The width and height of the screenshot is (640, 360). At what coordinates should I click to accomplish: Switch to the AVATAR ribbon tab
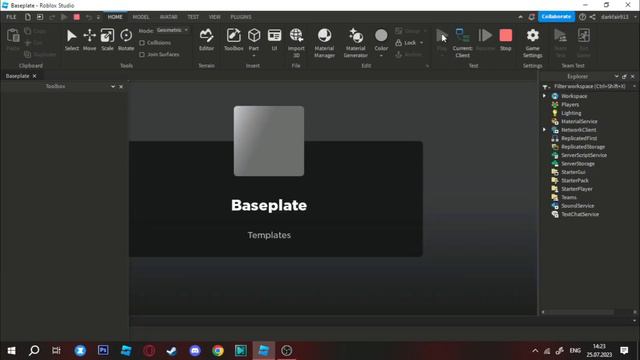pyautogui.click(x=169, y=17)
